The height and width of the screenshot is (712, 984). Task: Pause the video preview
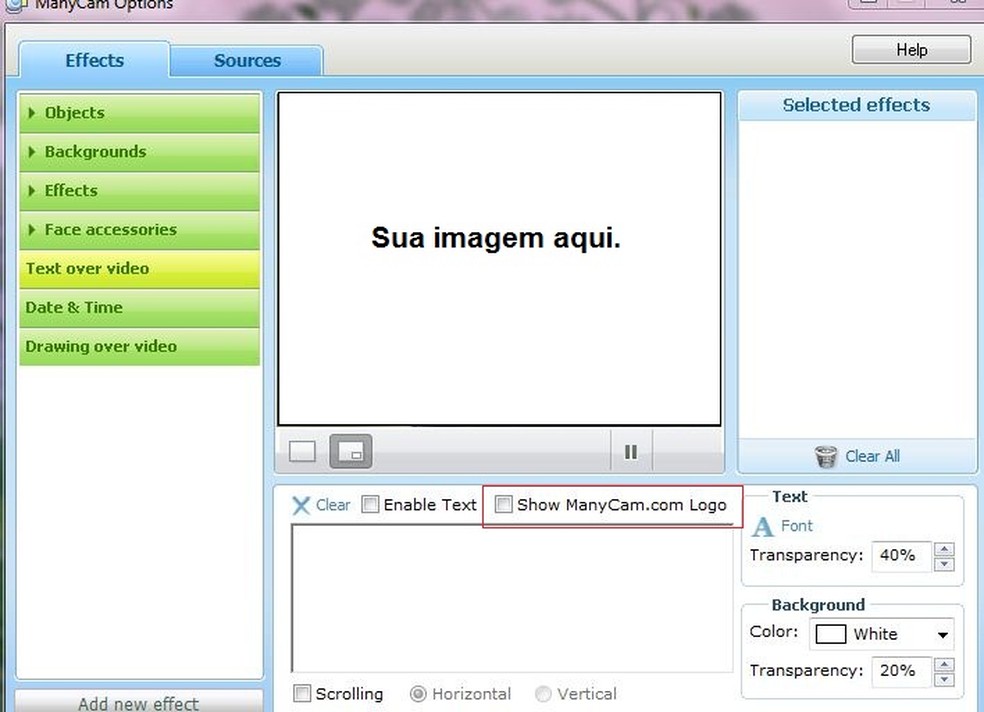pos(631,452)
